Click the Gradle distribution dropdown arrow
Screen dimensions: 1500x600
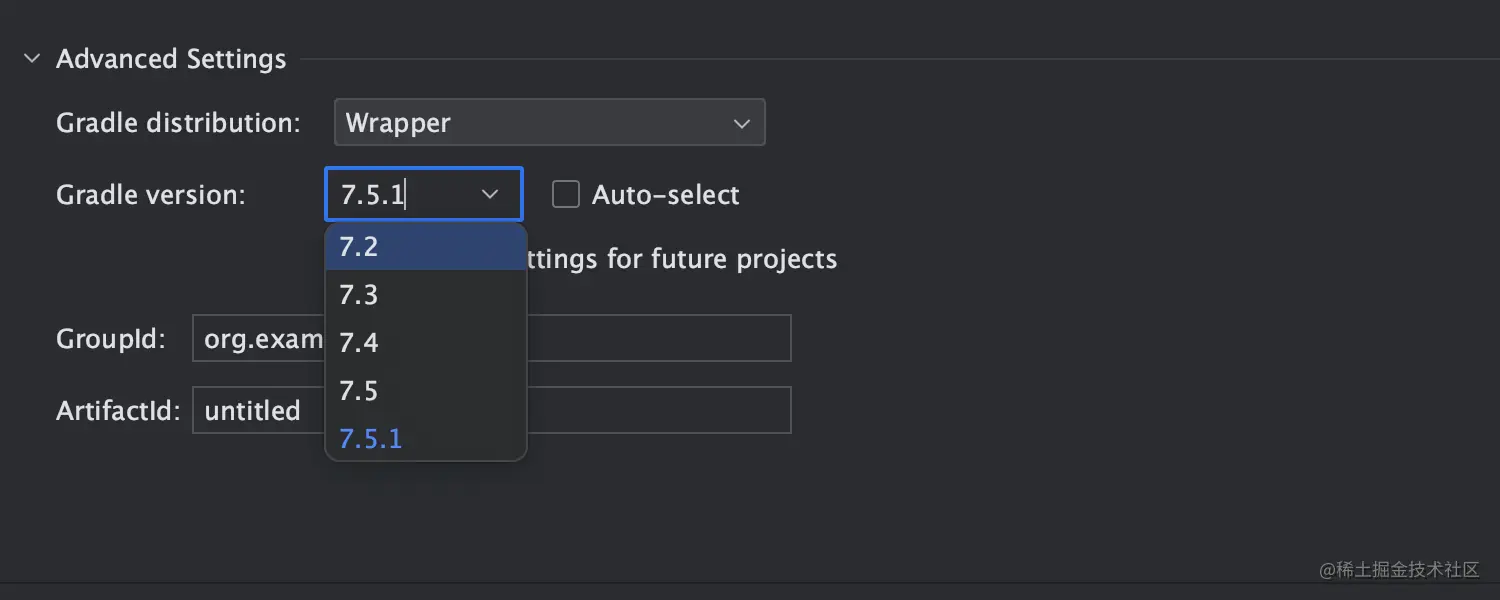(x=741, y=124)
